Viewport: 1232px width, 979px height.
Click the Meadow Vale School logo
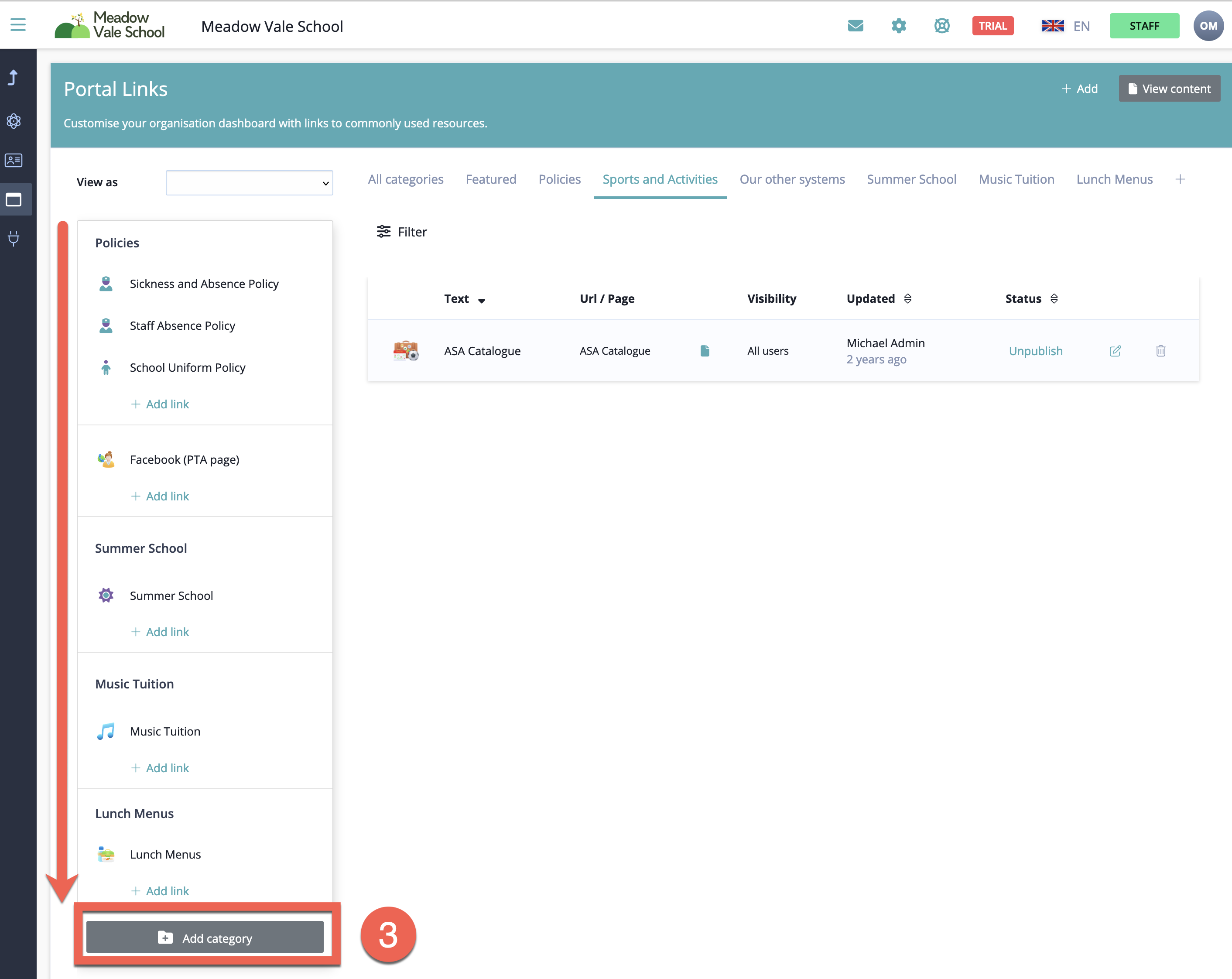coord(110,25)
